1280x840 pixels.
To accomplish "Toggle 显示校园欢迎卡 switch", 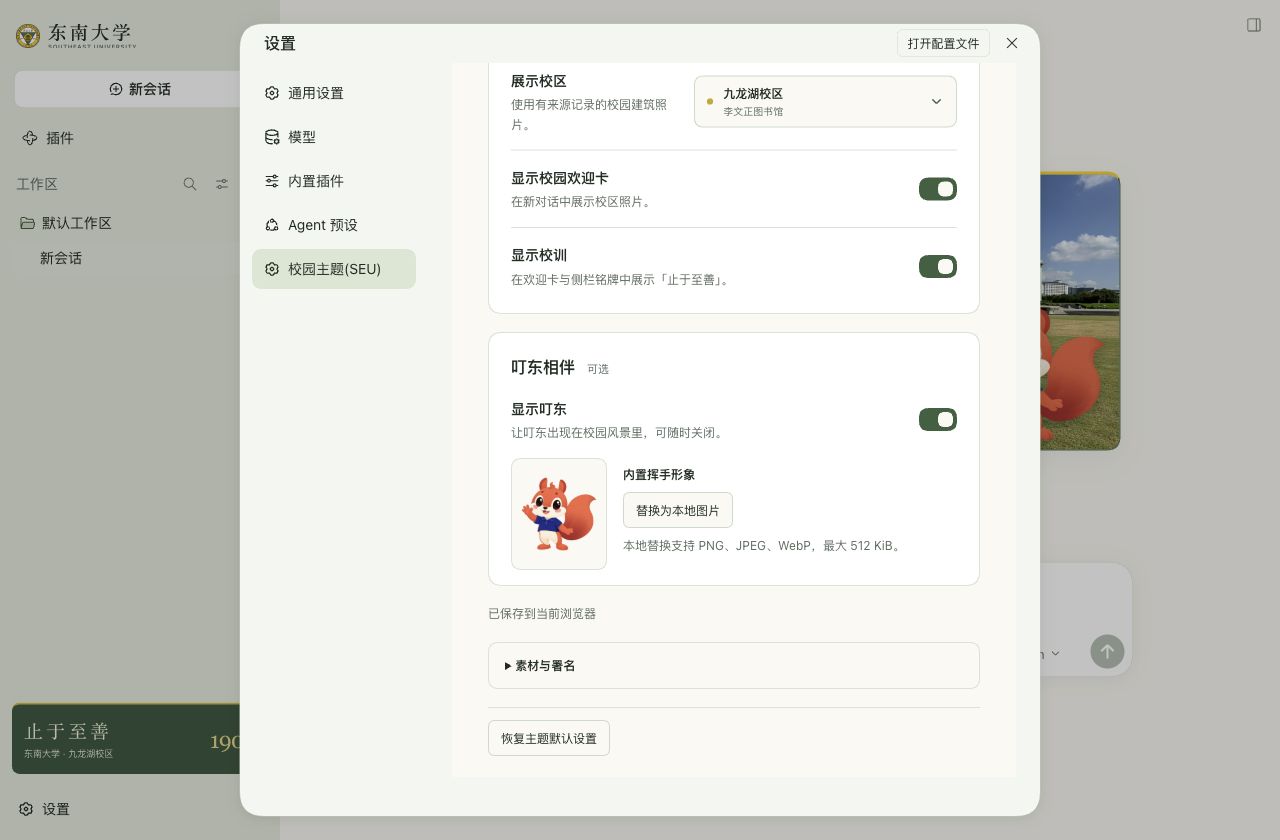I will 938,189.
